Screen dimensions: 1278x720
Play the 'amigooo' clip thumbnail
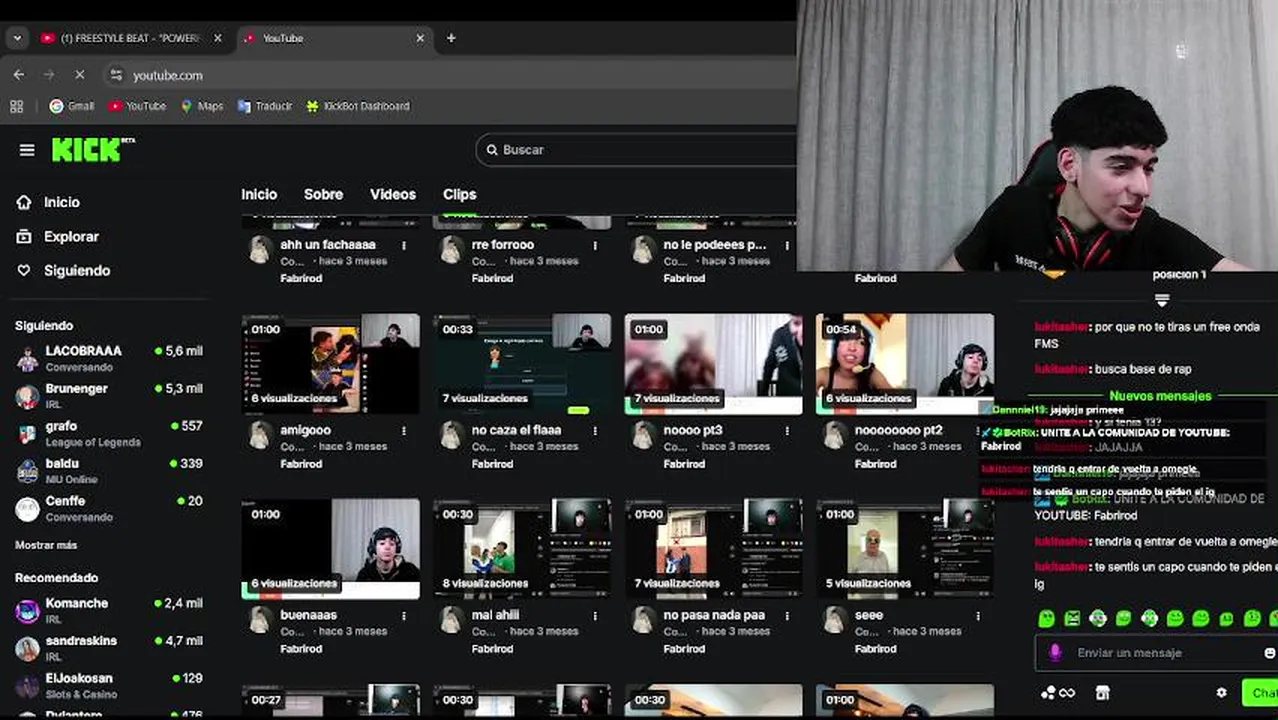pyautogui.click(x=331, y=364)
